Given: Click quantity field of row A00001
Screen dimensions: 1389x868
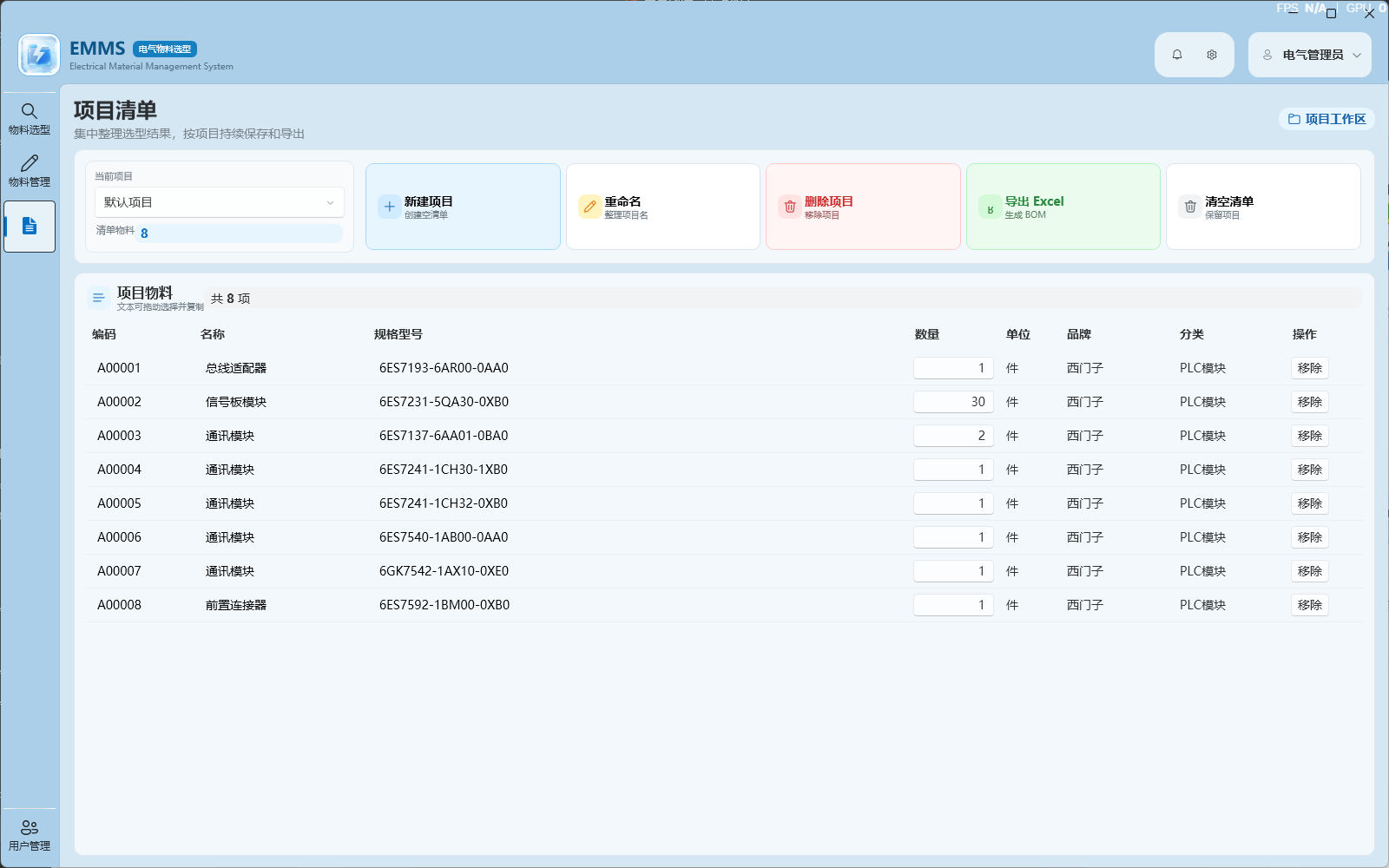Looking at the screenshot, I should (x=953, y=368).
